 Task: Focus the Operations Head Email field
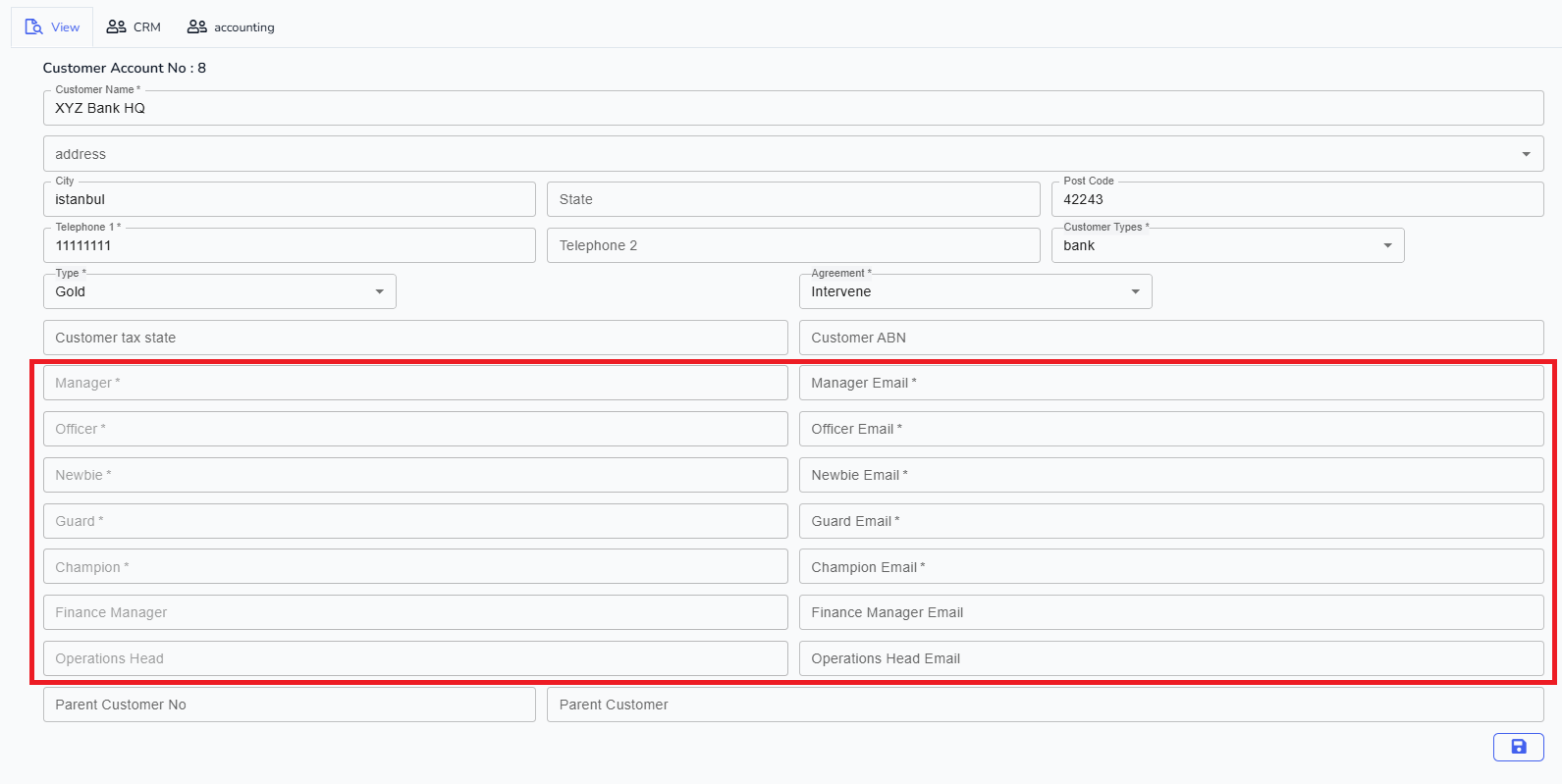(x=1170, y=658)
